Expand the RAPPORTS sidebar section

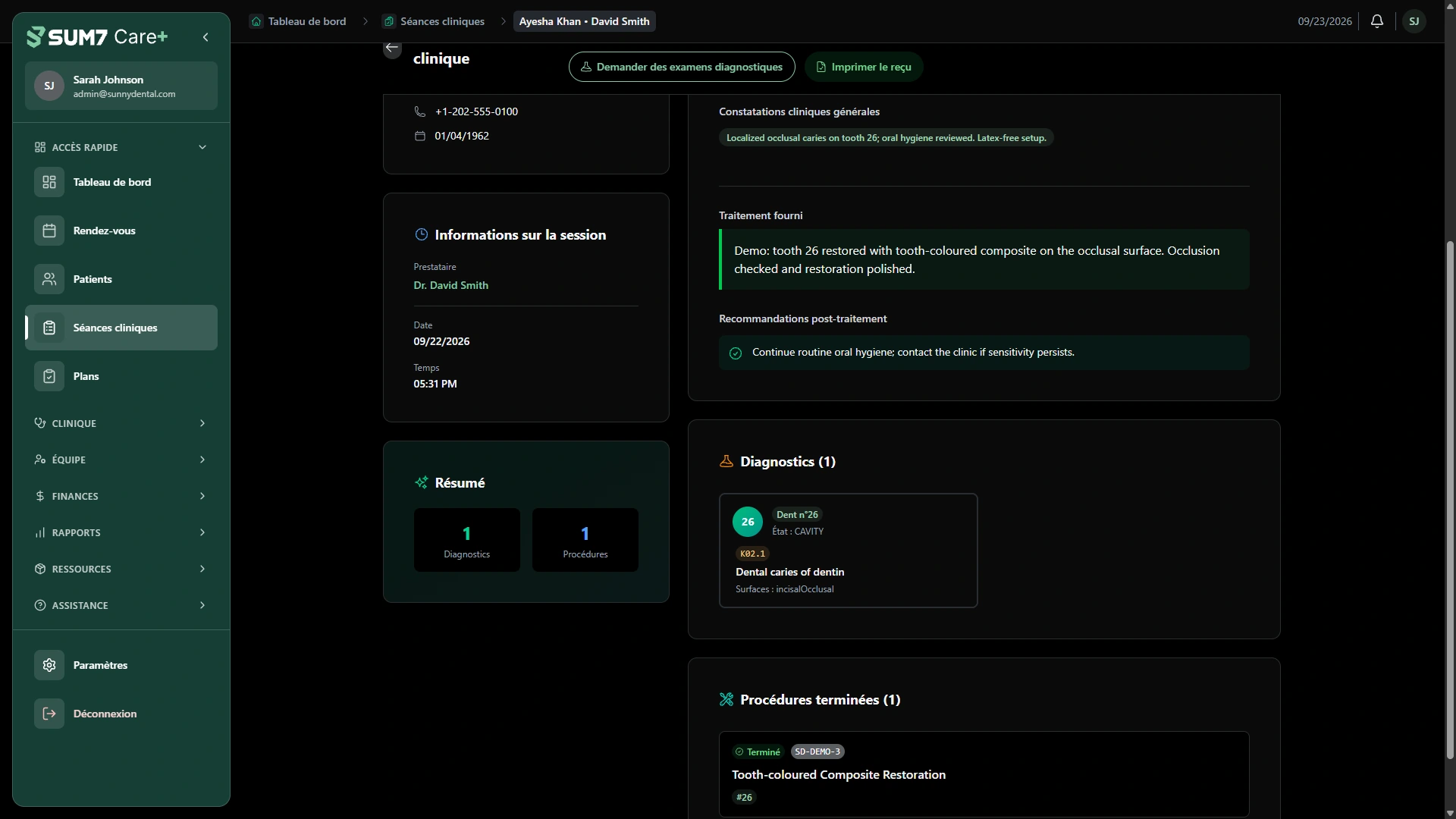coord(121,532)
